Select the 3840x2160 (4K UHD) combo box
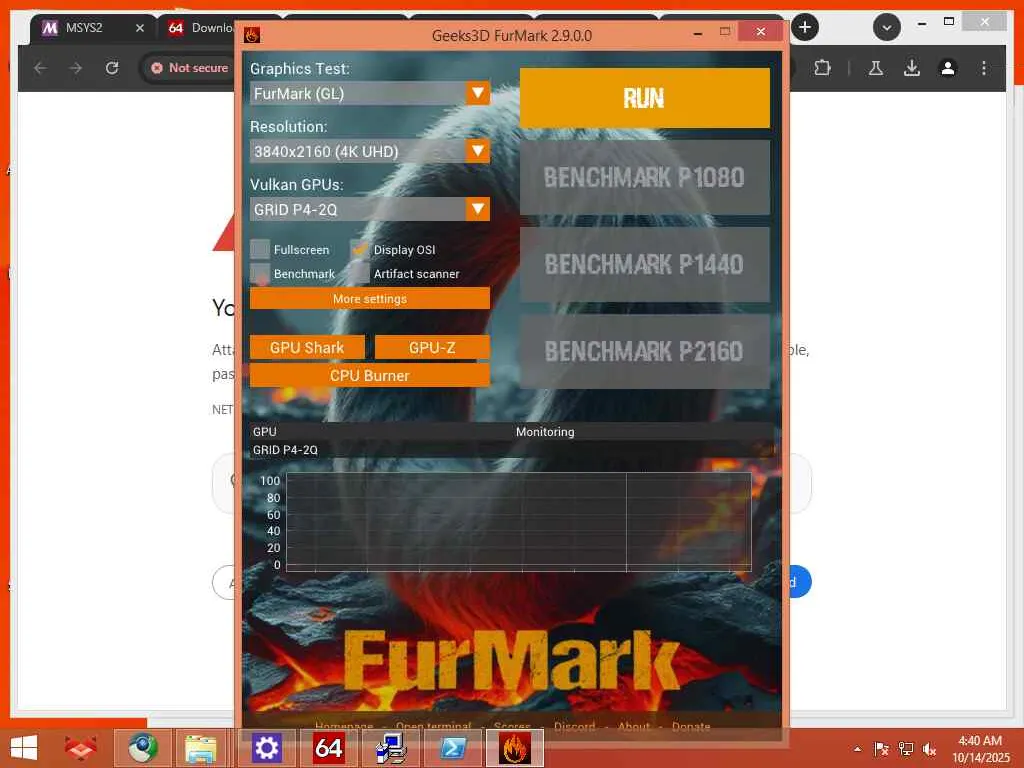 370,152
